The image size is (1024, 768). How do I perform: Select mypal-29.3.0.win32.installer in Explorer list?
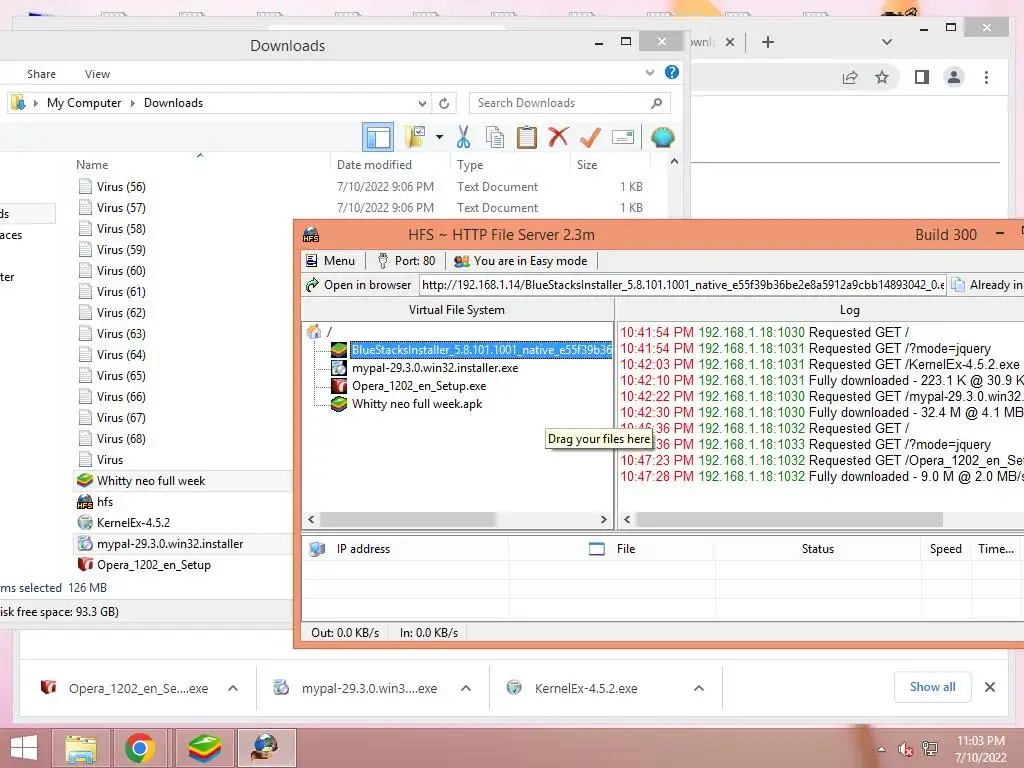(170, 544)
